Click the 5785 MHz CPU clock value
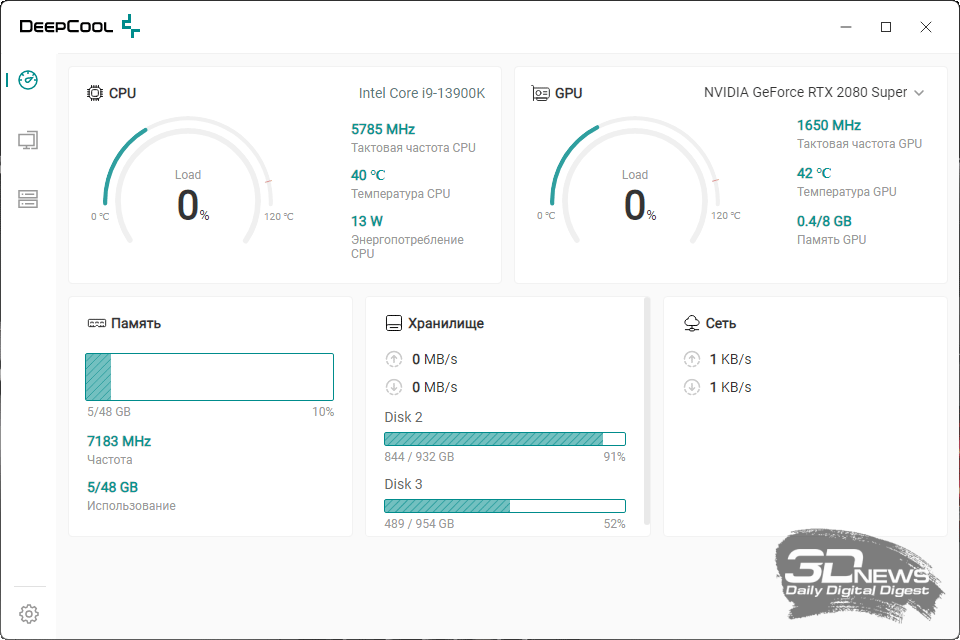Screen dimensions: 960x640 pyautogui.click(x=383, y=129)
